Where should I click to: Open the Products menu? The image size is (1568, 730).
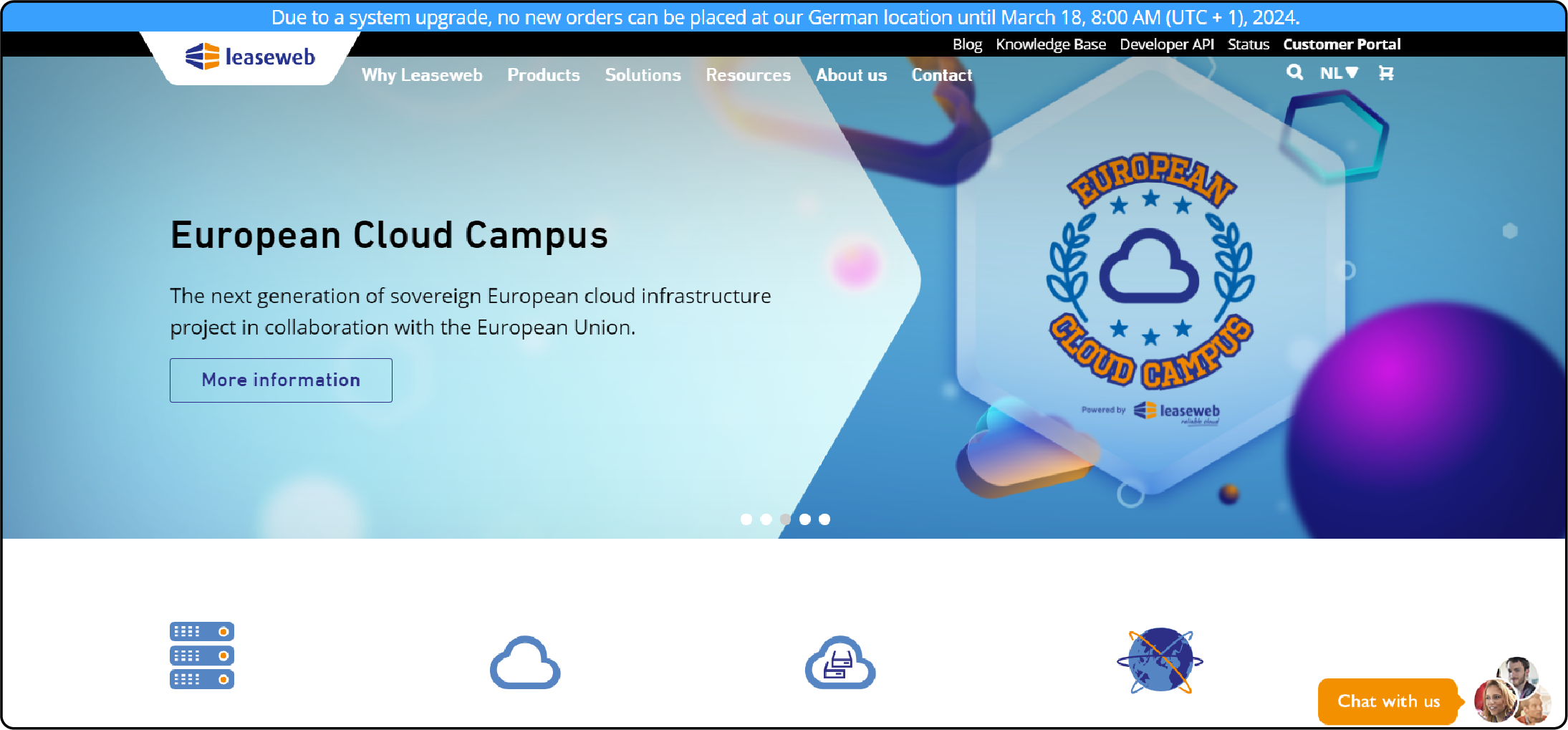tap(544, 75)
